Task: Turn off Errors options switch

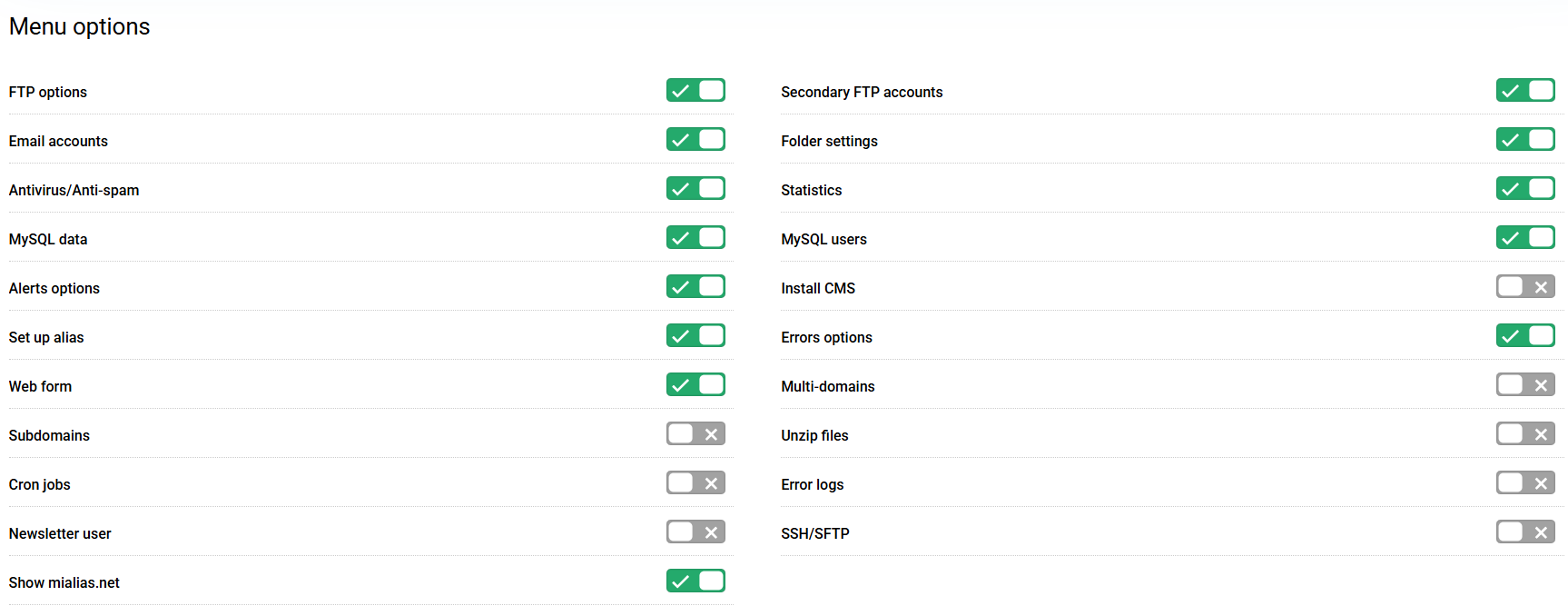Action: (1525, 336)
